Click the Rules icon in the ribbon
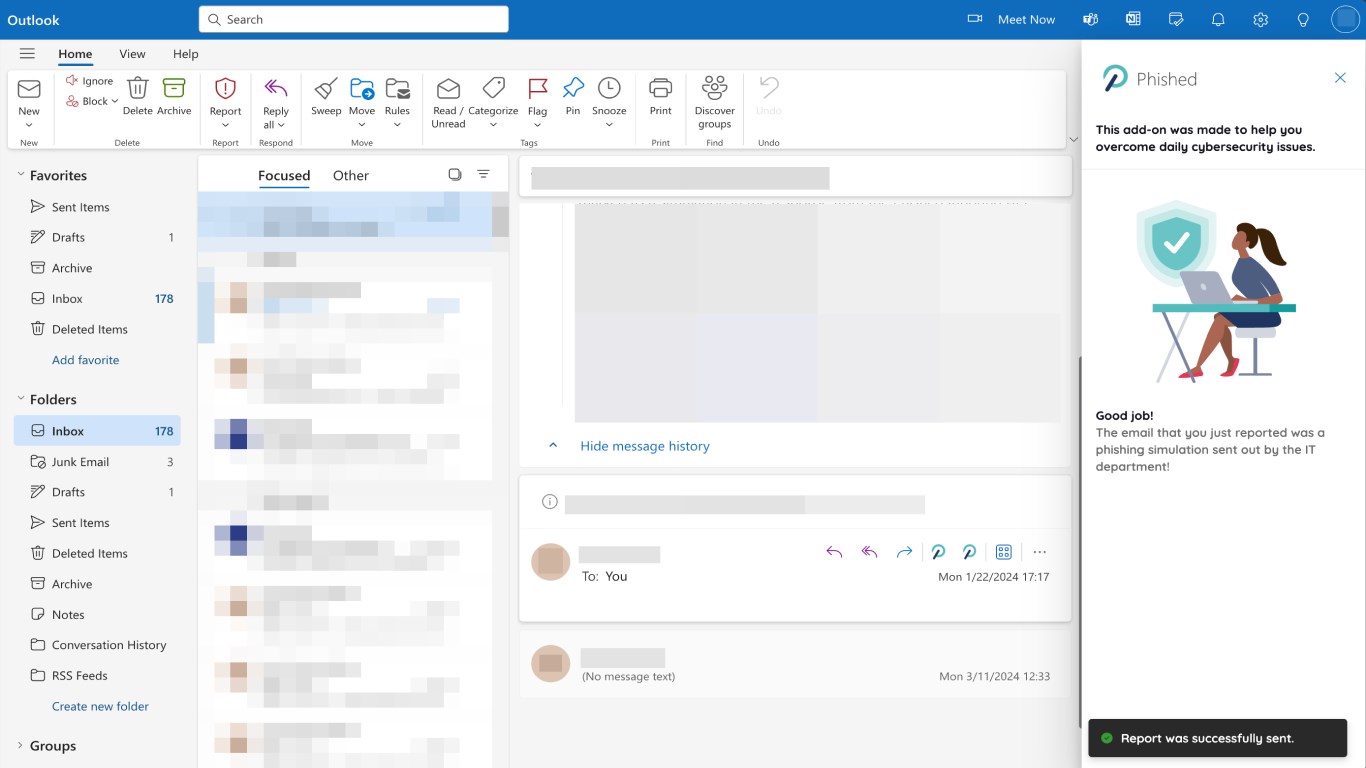 tap(397, 88)
